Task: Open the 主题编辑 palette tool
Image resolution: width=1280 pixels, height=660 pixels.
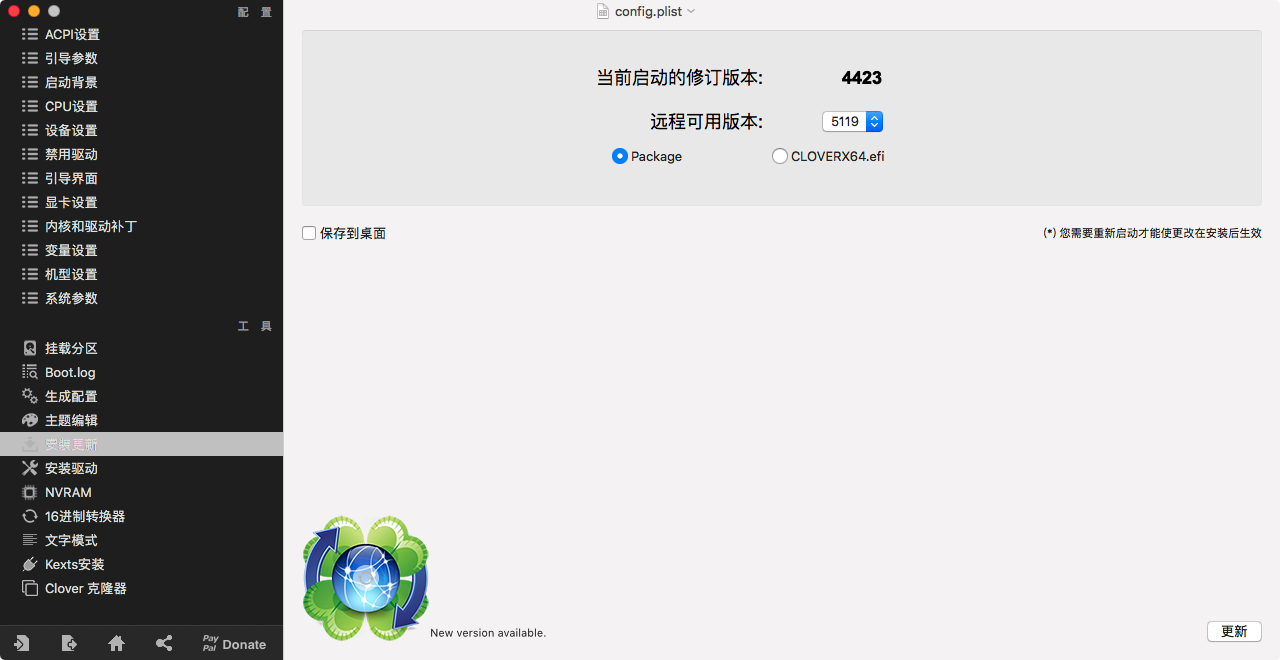Action: tap(141, 420)
